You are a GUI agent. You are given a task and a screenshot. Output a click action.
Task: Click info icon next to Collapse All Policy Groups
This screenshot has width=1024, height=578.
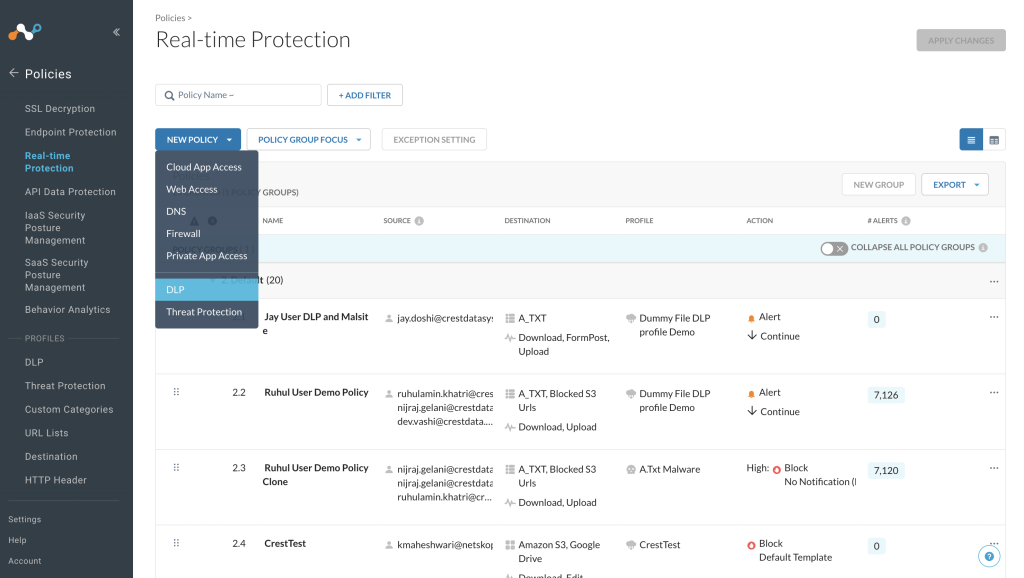984,248
